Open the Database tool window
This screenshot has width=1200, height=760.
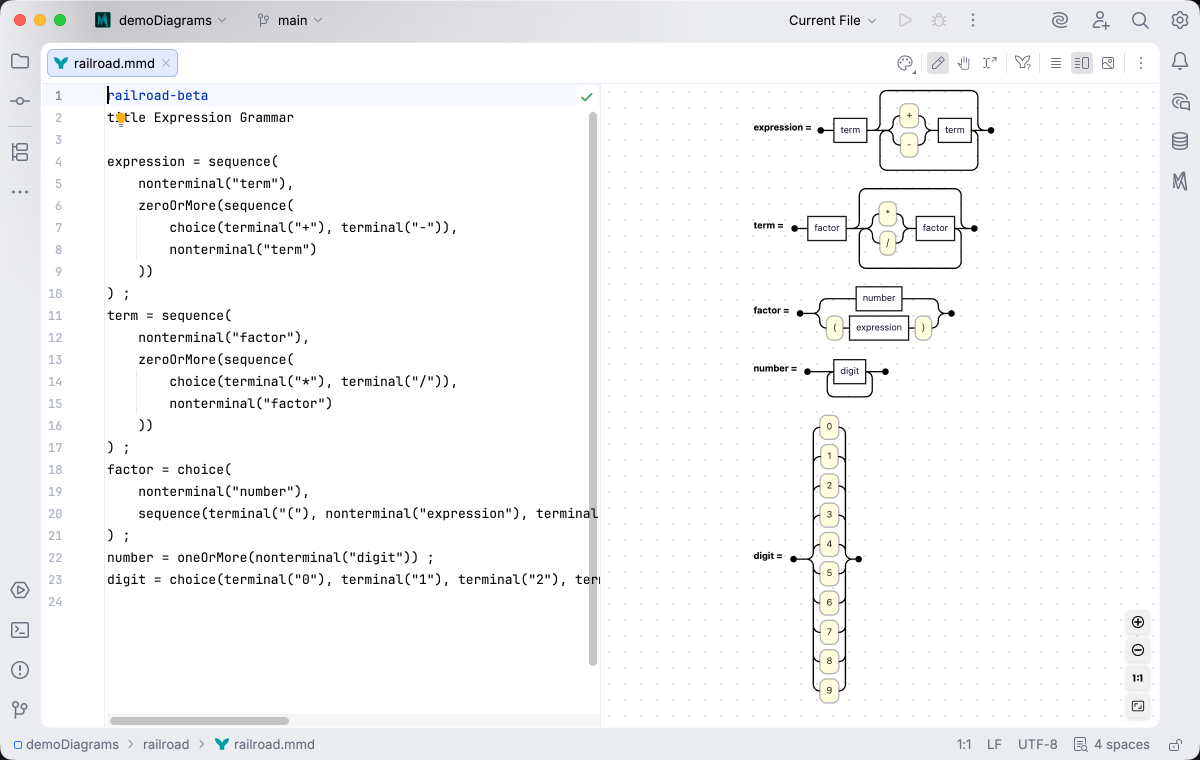[1180, 141]
